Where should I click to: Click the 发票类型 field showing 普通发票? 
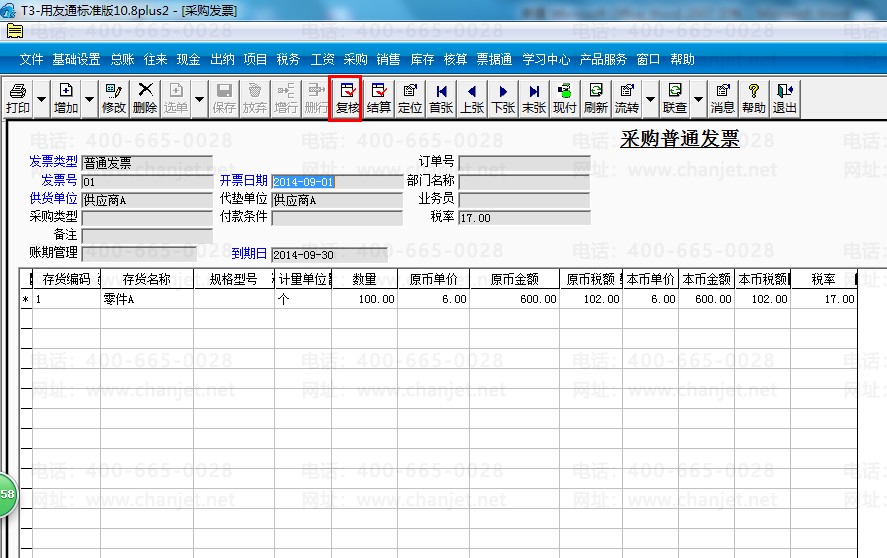tap(147, 163)
